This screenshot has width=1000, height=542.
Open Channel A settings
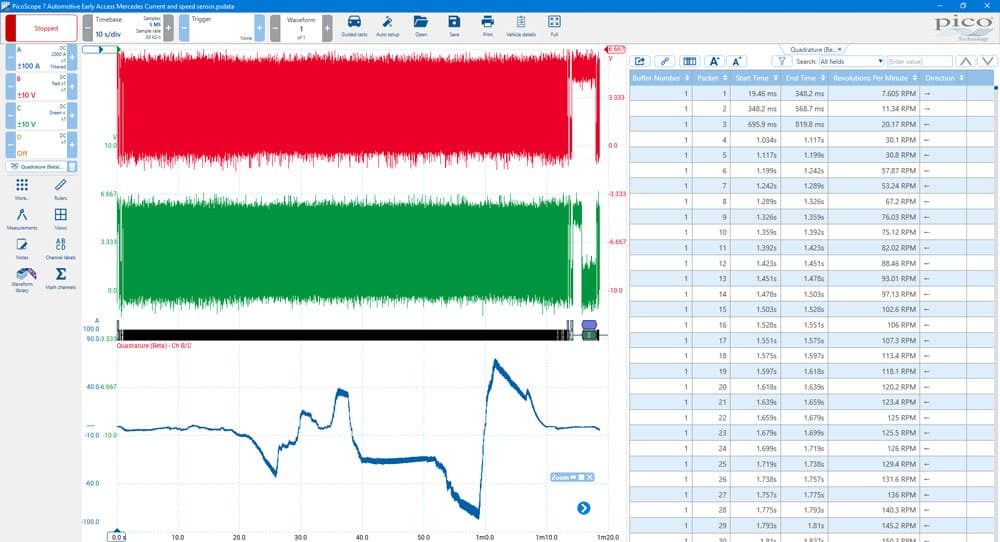41,57
